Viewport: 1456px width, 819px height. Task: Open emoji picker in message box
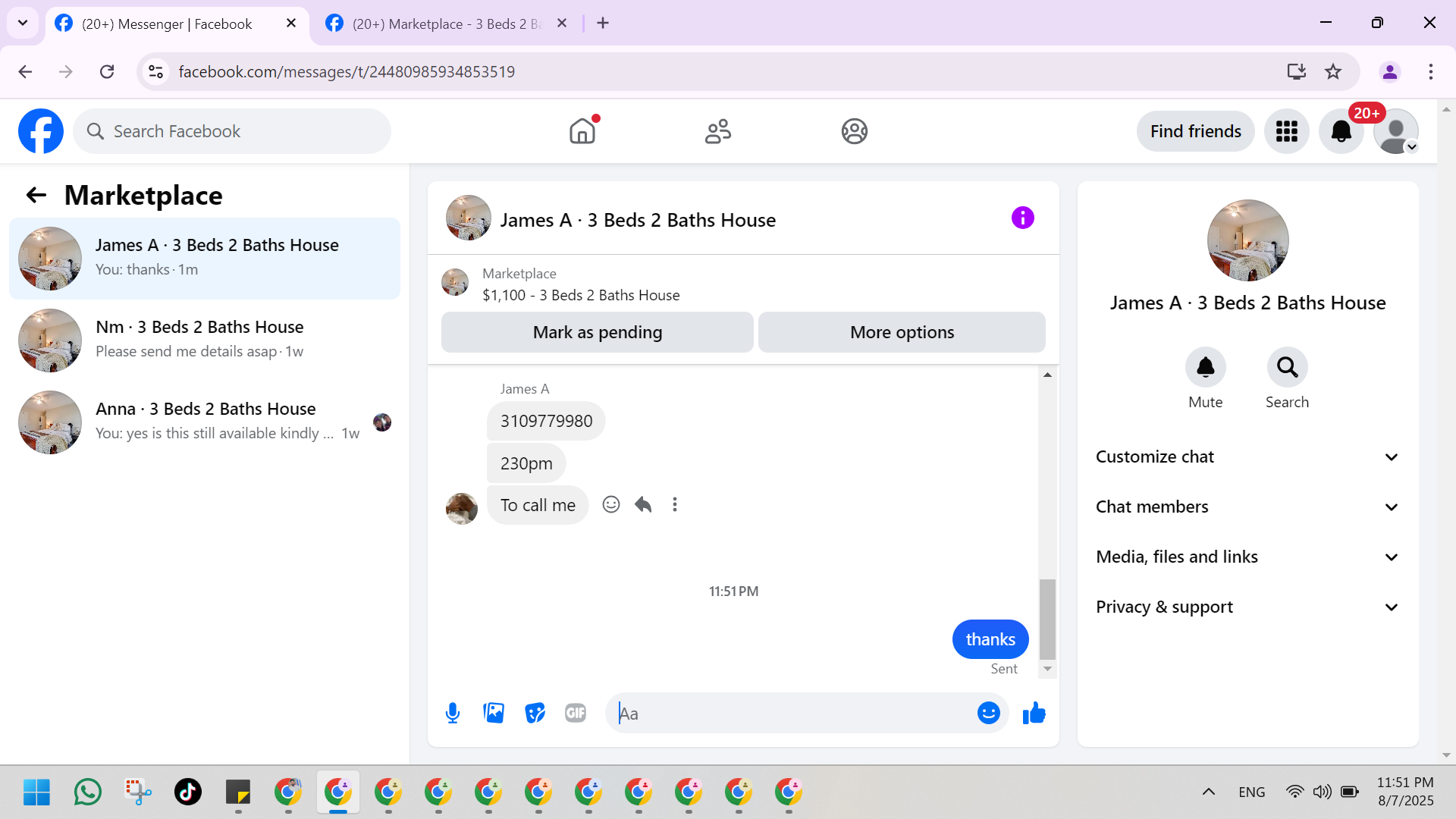988,713
